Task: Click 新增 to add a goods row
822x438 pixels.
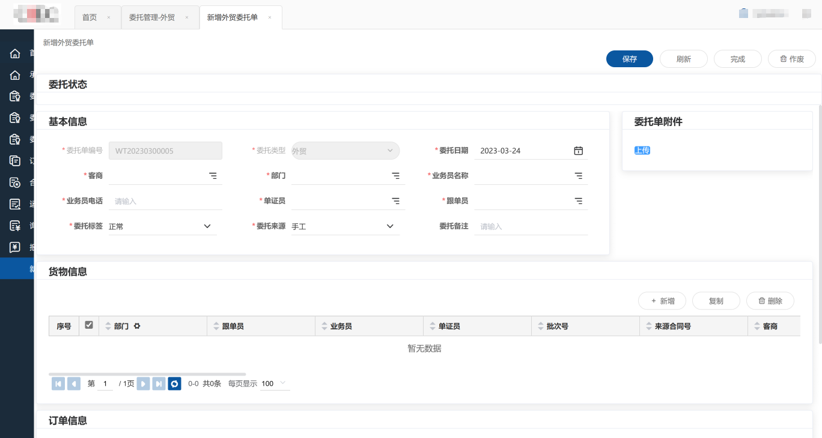Action: click(x=662, y=300)
